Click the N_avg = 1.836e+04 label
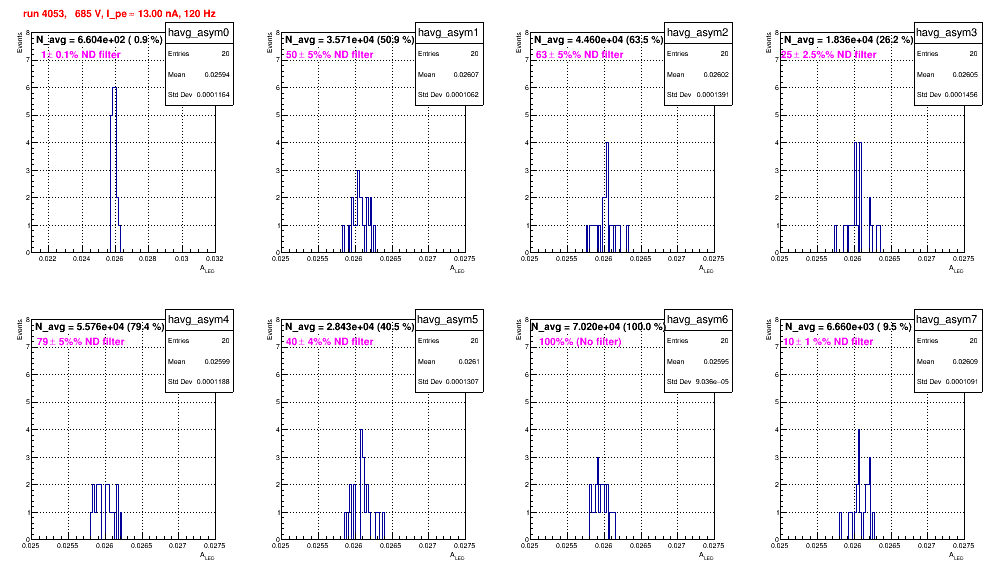The width and height of the screenshot is (998, 574). (x=848, y=39)
